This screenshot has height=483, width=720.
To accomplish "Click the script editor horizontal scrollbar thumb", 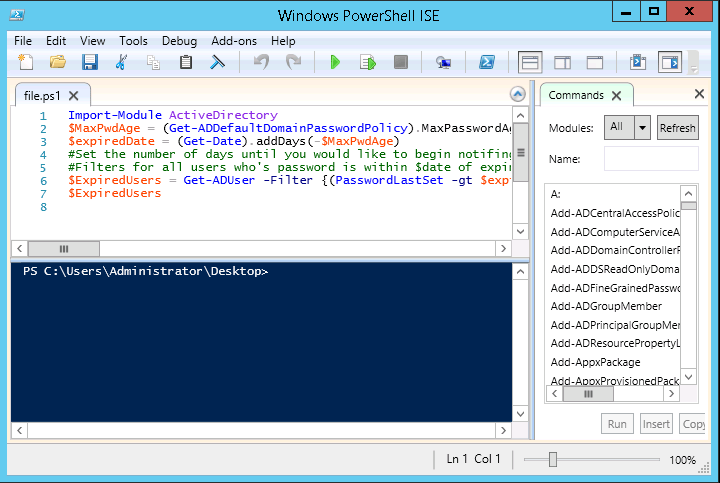I will point(64,248).
